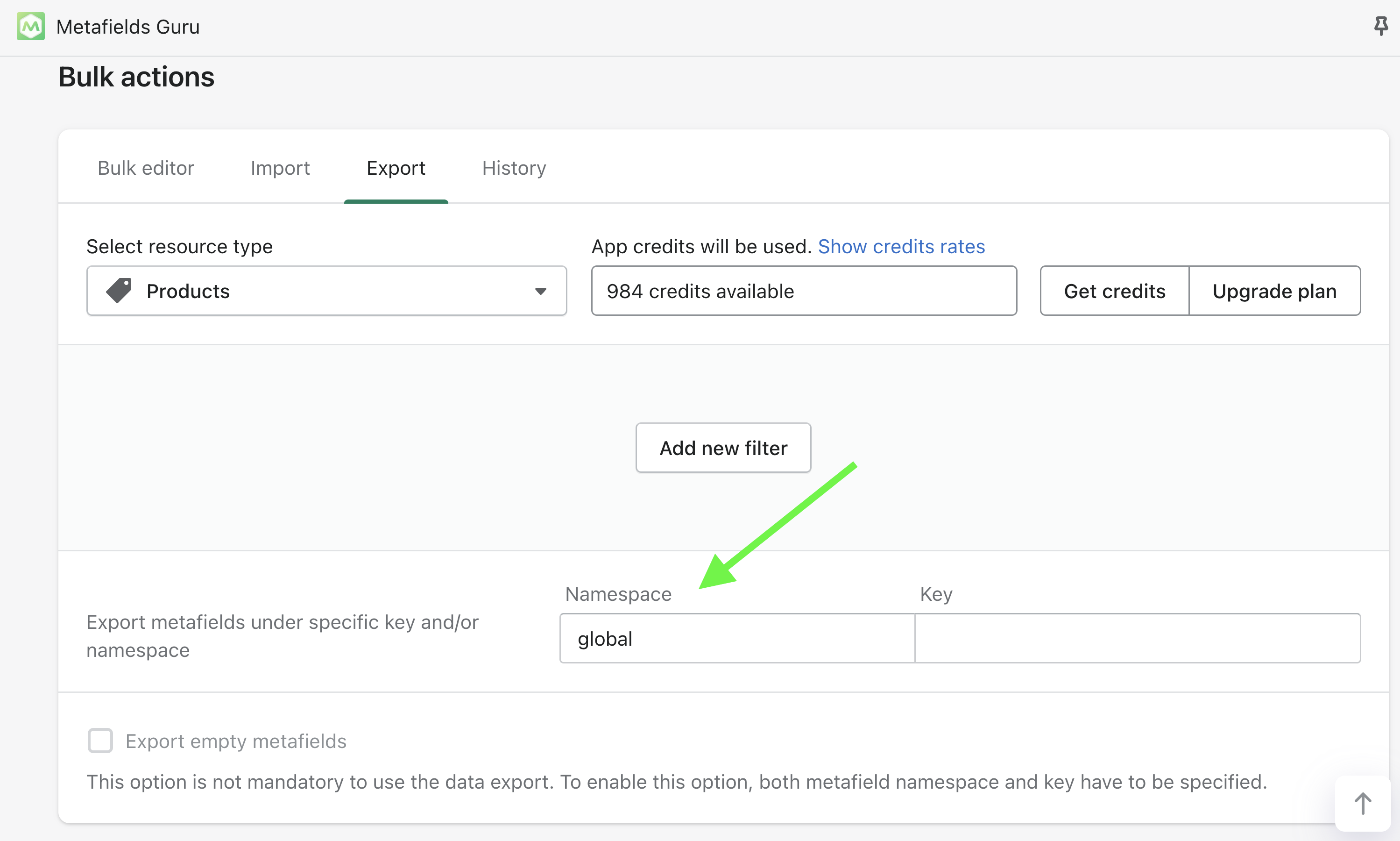Enable Export empty metafields checkbox
This screenshot has height=841, width=1400.
[x=100, y=741]
